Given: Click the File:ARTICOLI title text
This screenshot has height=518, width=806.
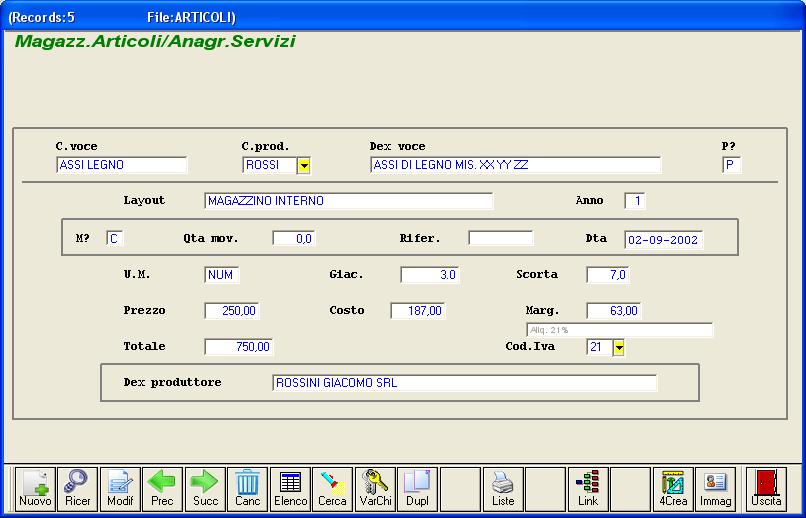Looking at the screenshot, I should click(191, 17).
